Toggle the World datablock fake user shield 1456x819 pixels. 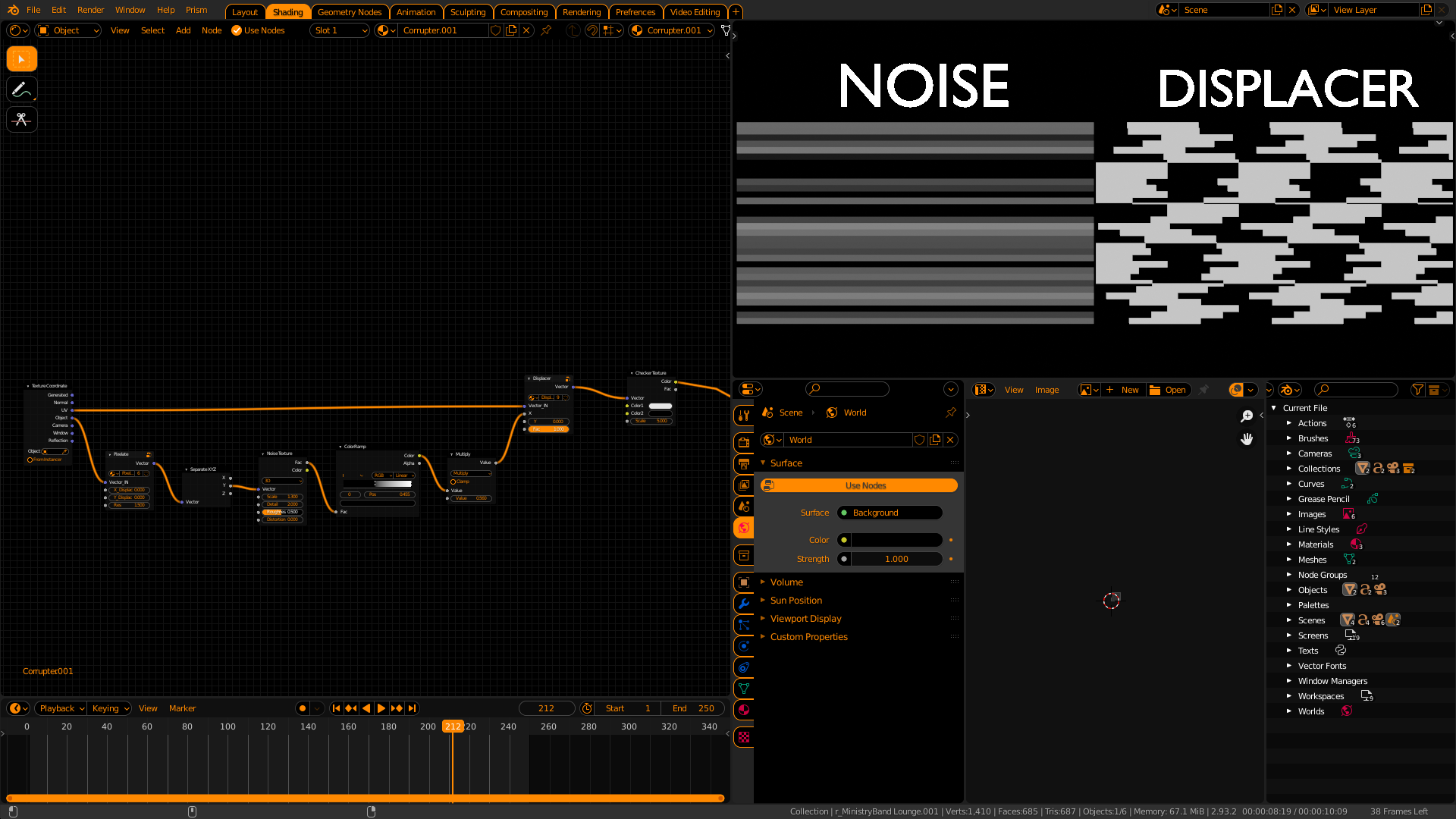click(920, 440)
